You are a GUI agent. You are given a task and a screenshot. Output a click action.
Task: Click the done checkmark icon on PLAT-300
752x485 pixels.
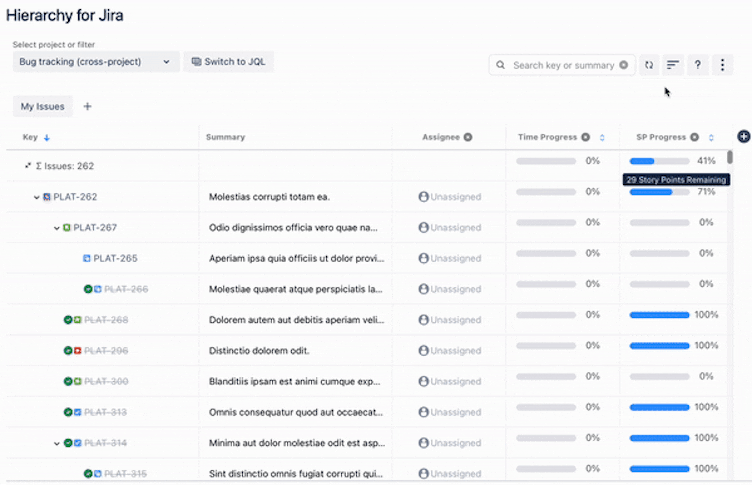(x=68, y=381)
